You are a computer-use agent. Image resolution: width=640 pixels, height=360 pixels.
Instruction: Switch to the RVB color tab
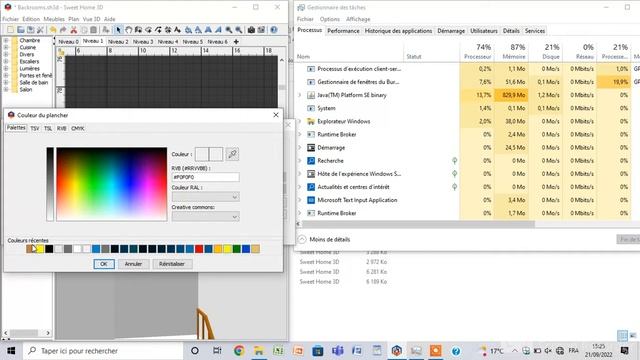(62, 128)
